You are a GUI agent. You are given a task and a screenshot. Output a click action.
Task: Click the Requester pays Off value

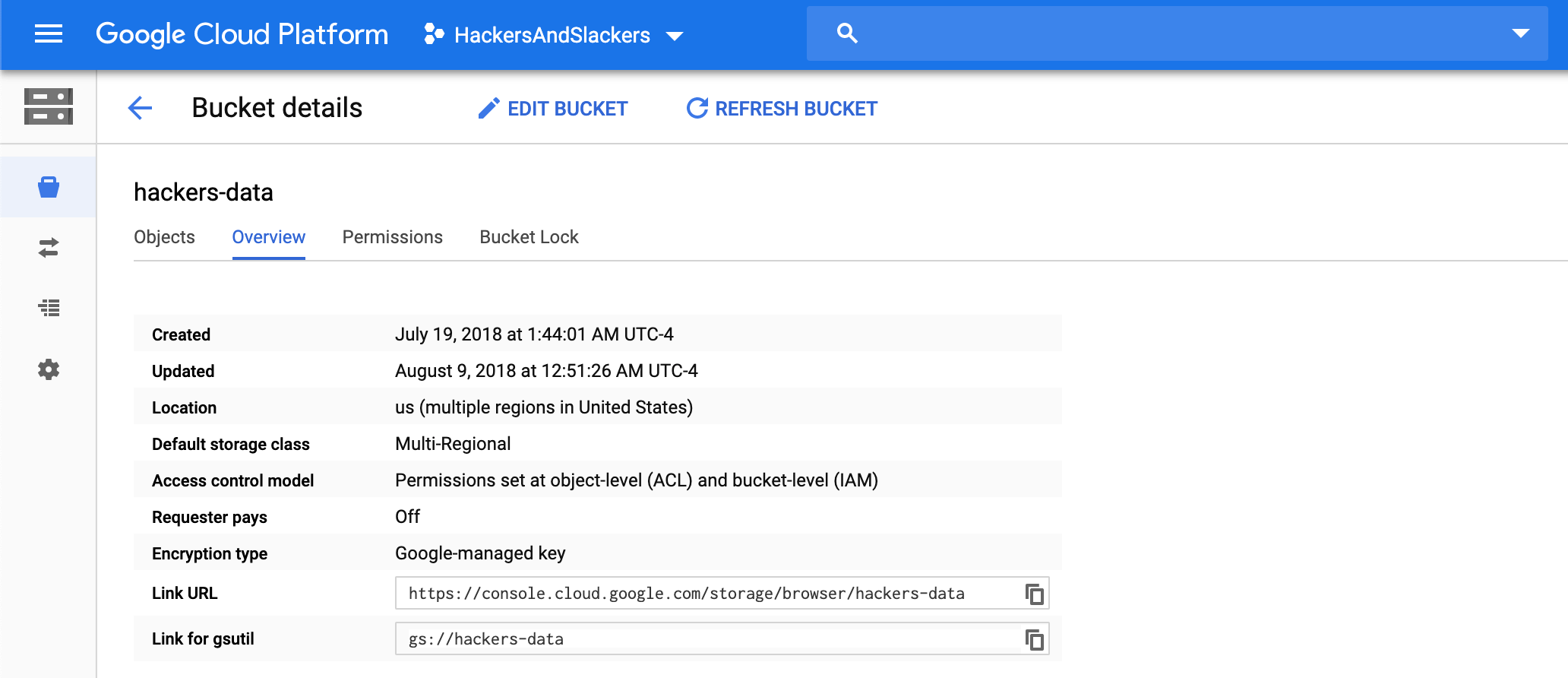pyautogui.click(x=407, y=517)
